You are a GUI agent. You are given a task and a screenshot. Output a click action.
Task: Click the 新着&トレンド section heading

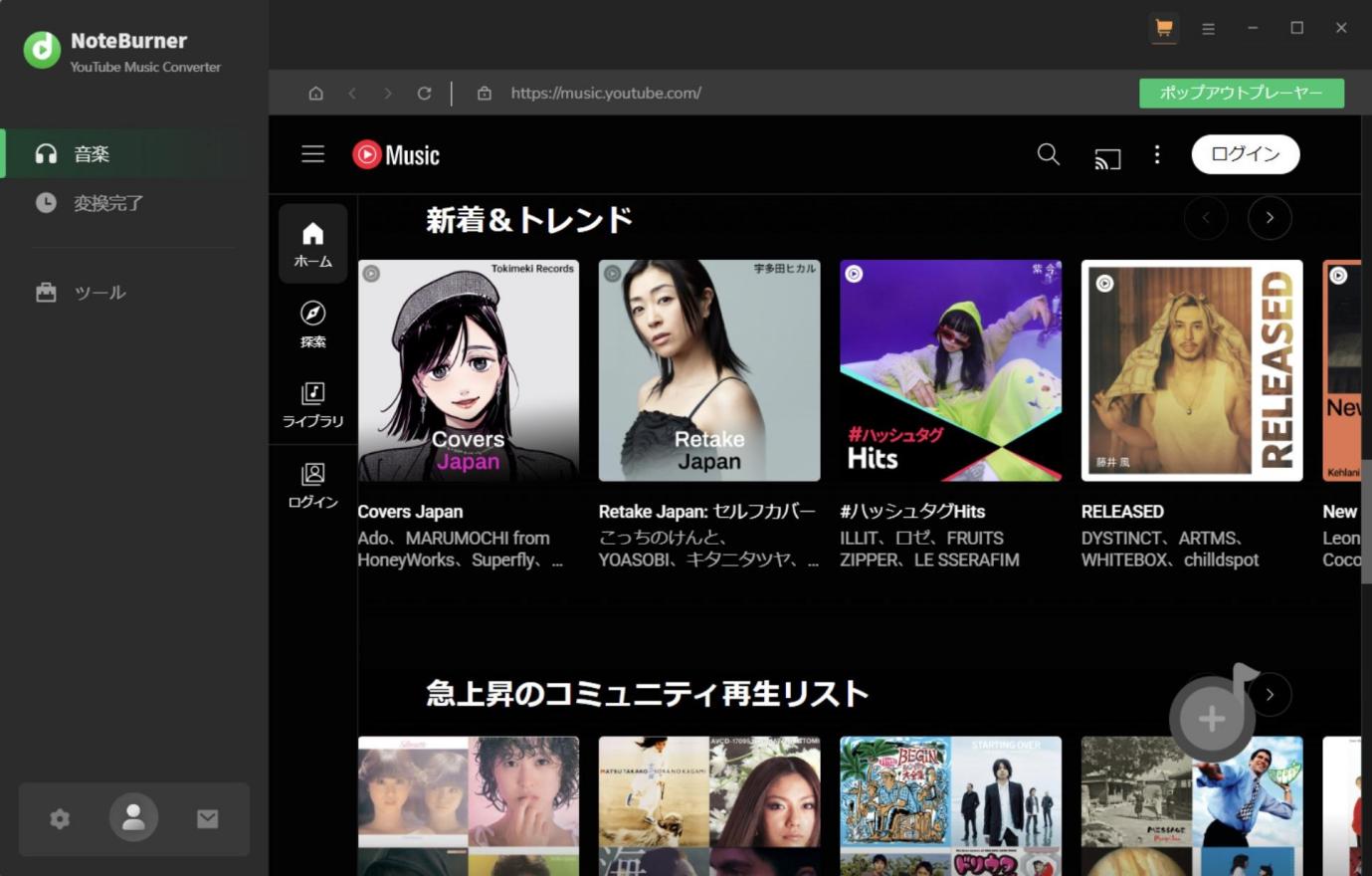pyautogui.click(x=528, y=220)
